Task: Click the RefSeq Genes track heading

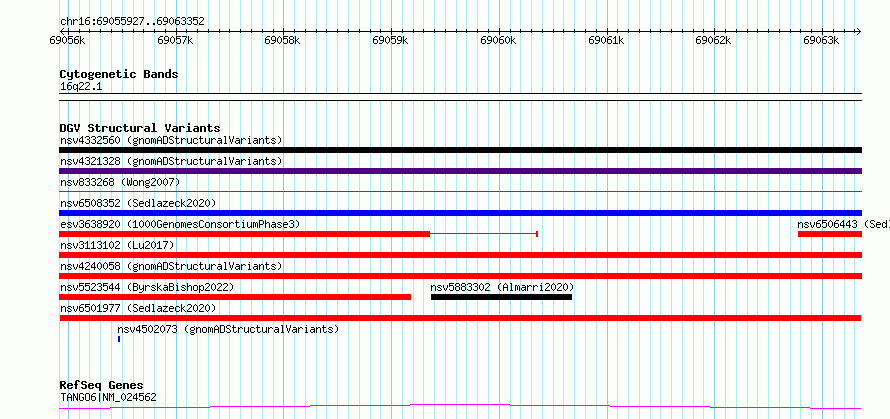Action: [102, 386]
